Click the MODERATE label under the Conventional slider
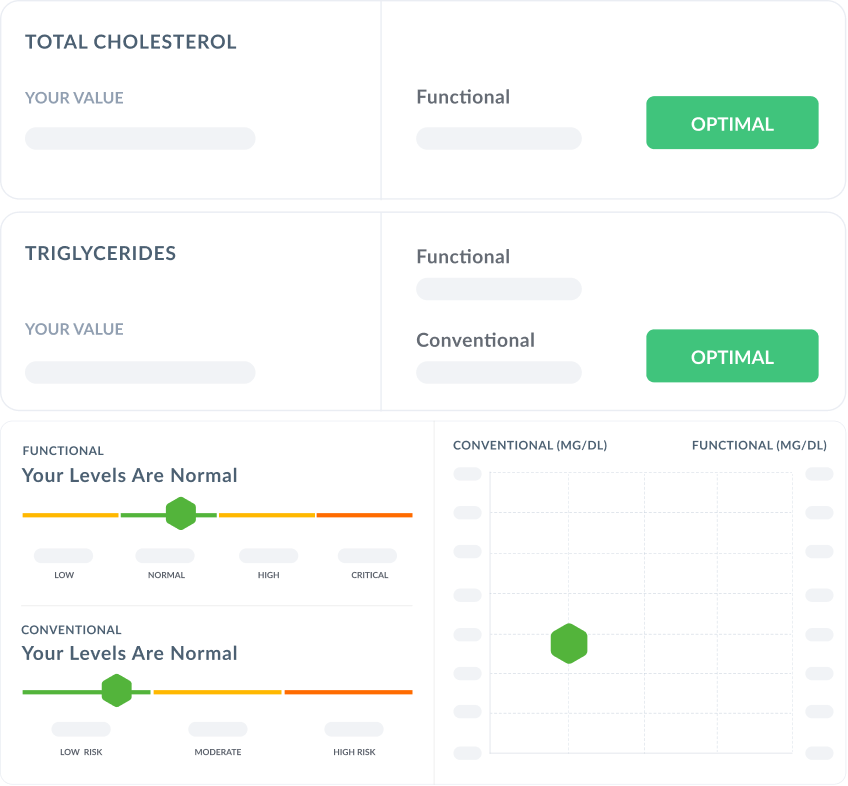This screenshot has height=786, width=848. pos(218,752)
